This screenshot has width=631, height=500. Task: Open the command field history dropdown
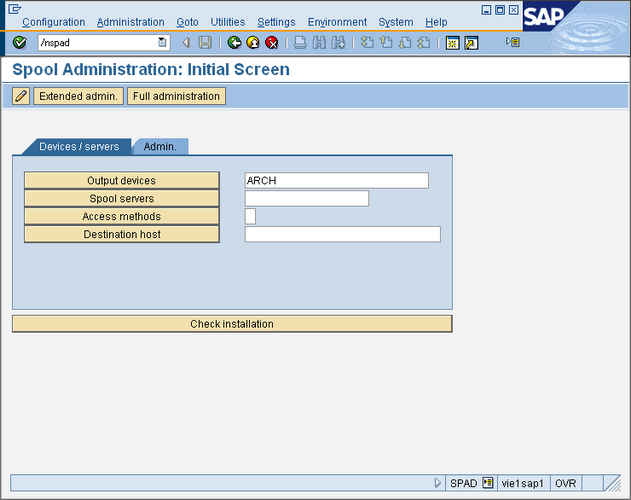pos(163,42)
